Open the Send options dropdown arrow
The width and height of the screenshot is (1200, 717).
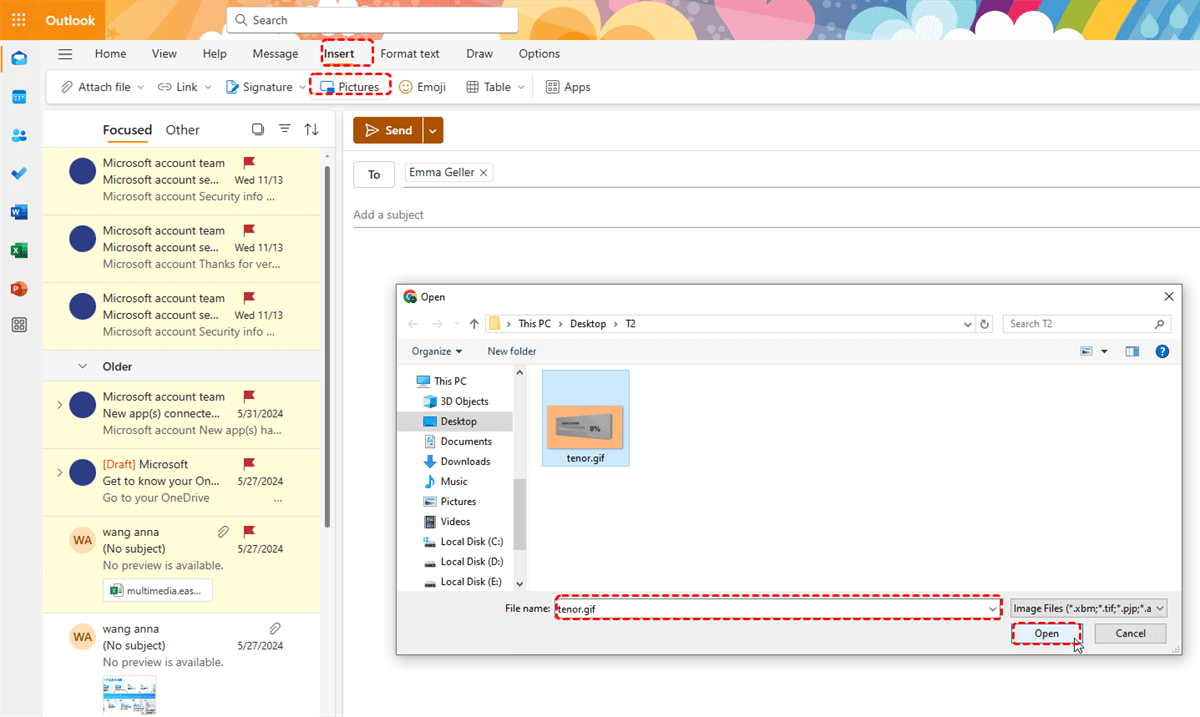click(x=432, y=130)
